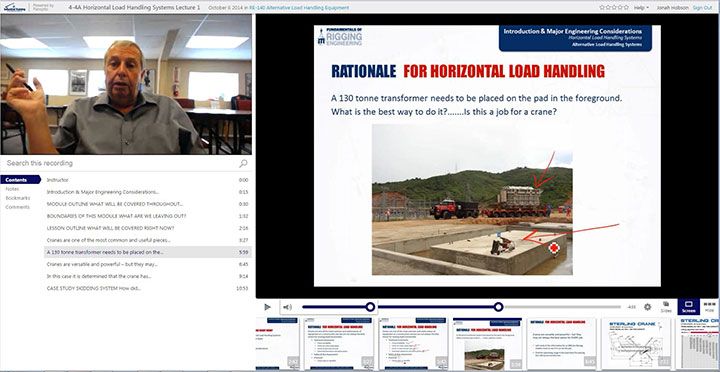Rate recording with fifth star
Image resolution: width=720 pixels, height=372 pixels.
click(x=626, y=7)
